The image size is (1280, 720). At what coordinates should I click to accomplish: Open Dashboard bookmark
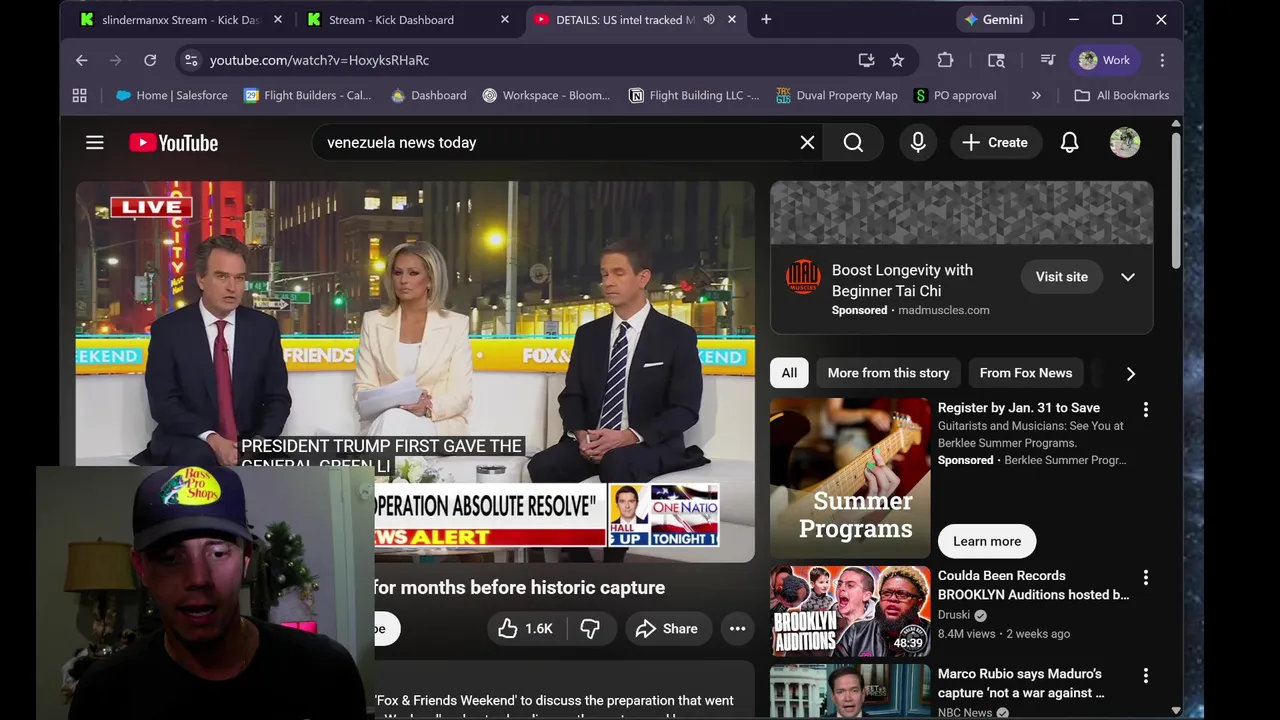429,95
